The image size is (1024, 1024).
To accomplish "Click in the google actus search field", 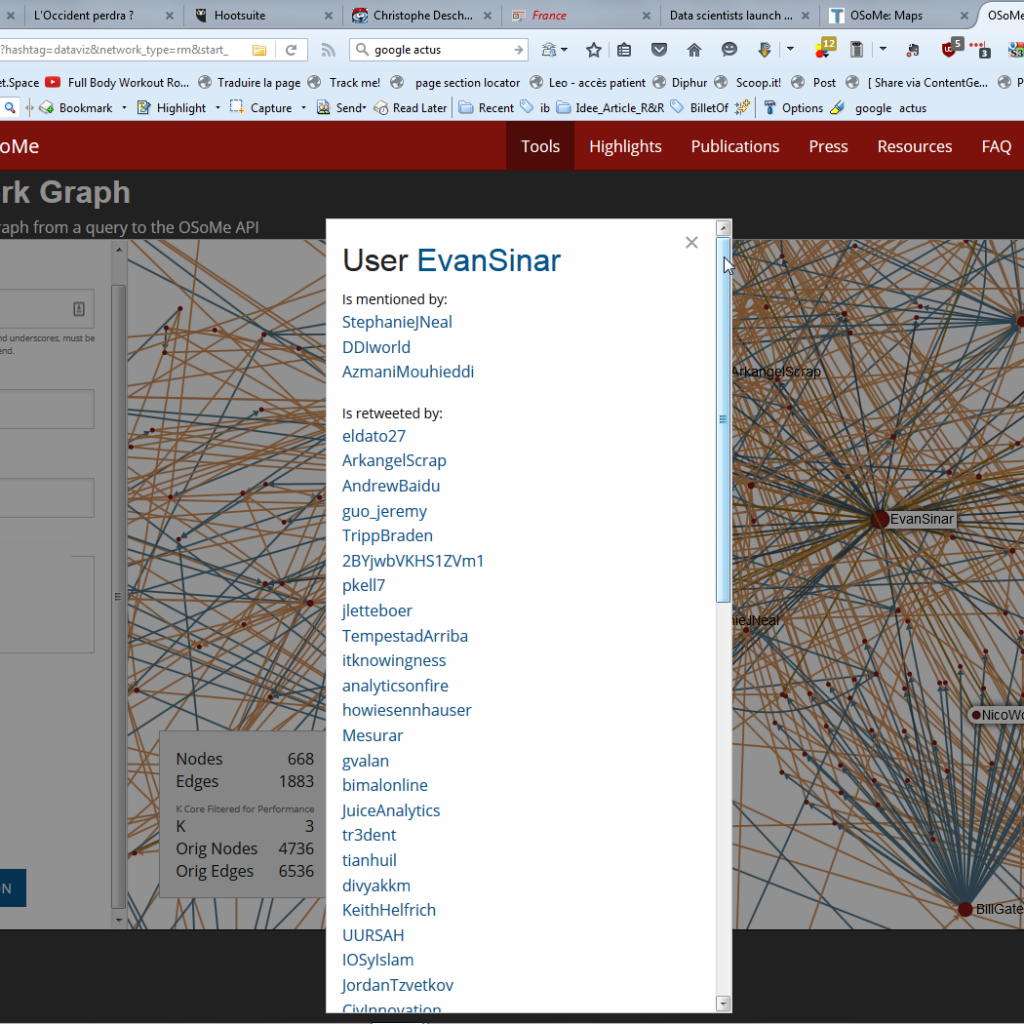I will click(x=440, y=50).
